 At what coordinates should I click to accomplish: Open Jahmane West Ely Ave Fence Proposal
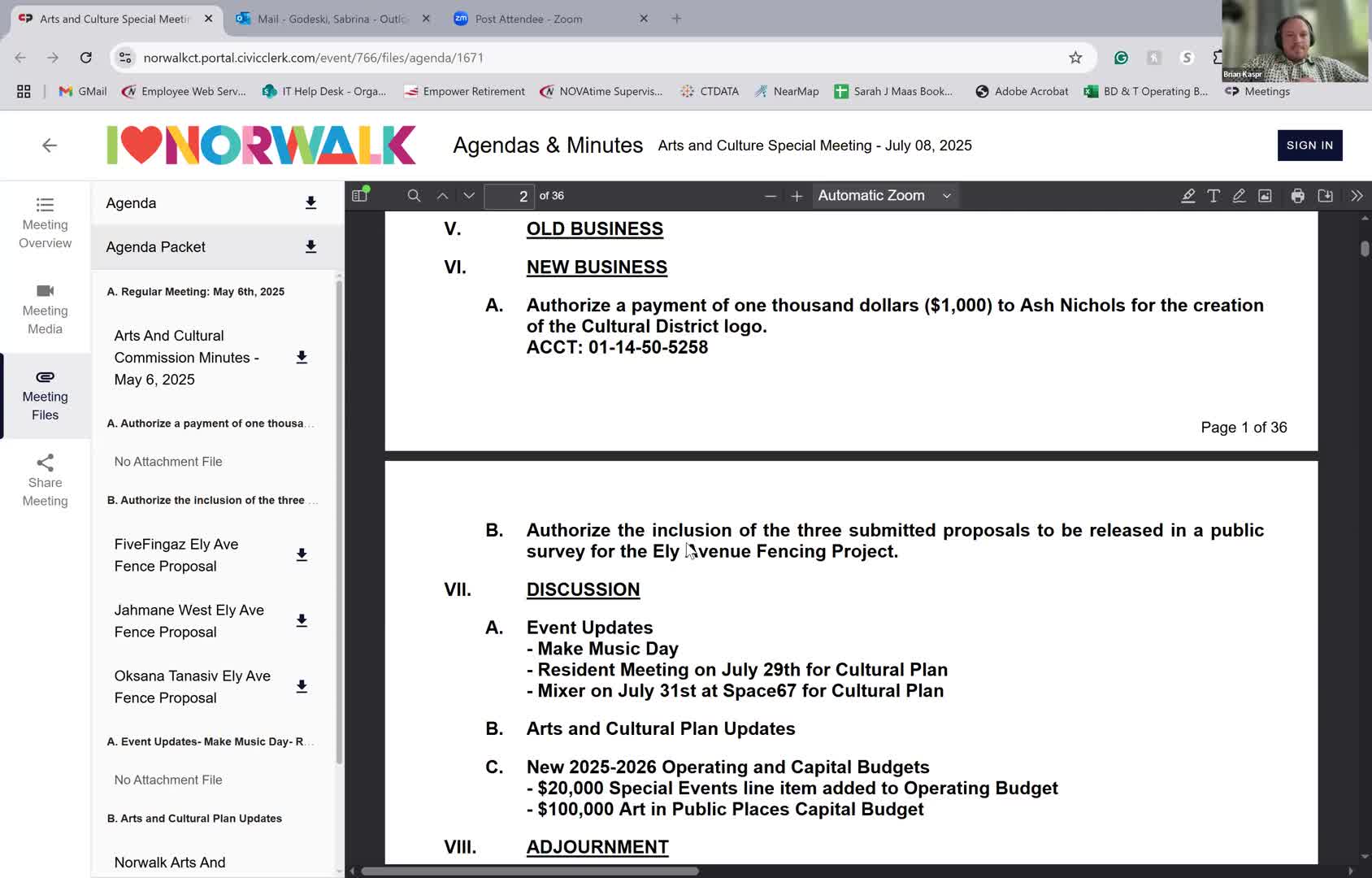coord(189,621)
